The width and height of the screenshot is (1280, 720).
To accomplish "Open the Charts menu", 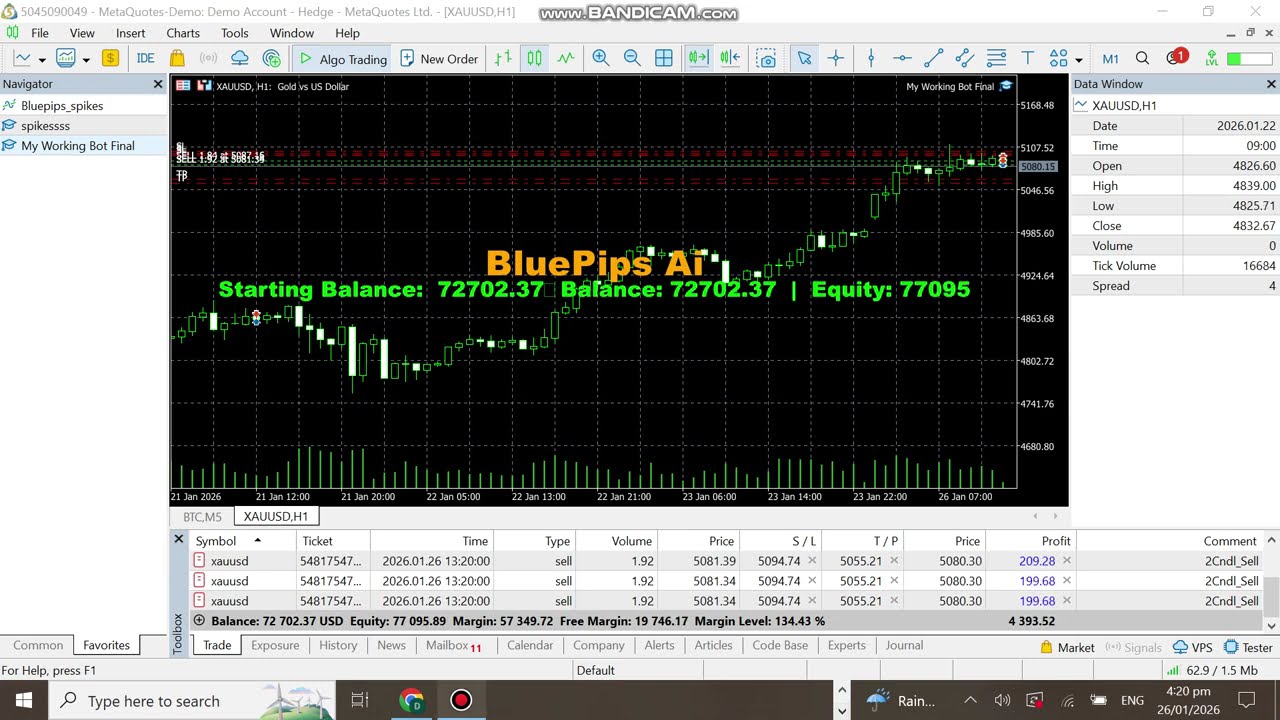I will (x=183, y=33).
